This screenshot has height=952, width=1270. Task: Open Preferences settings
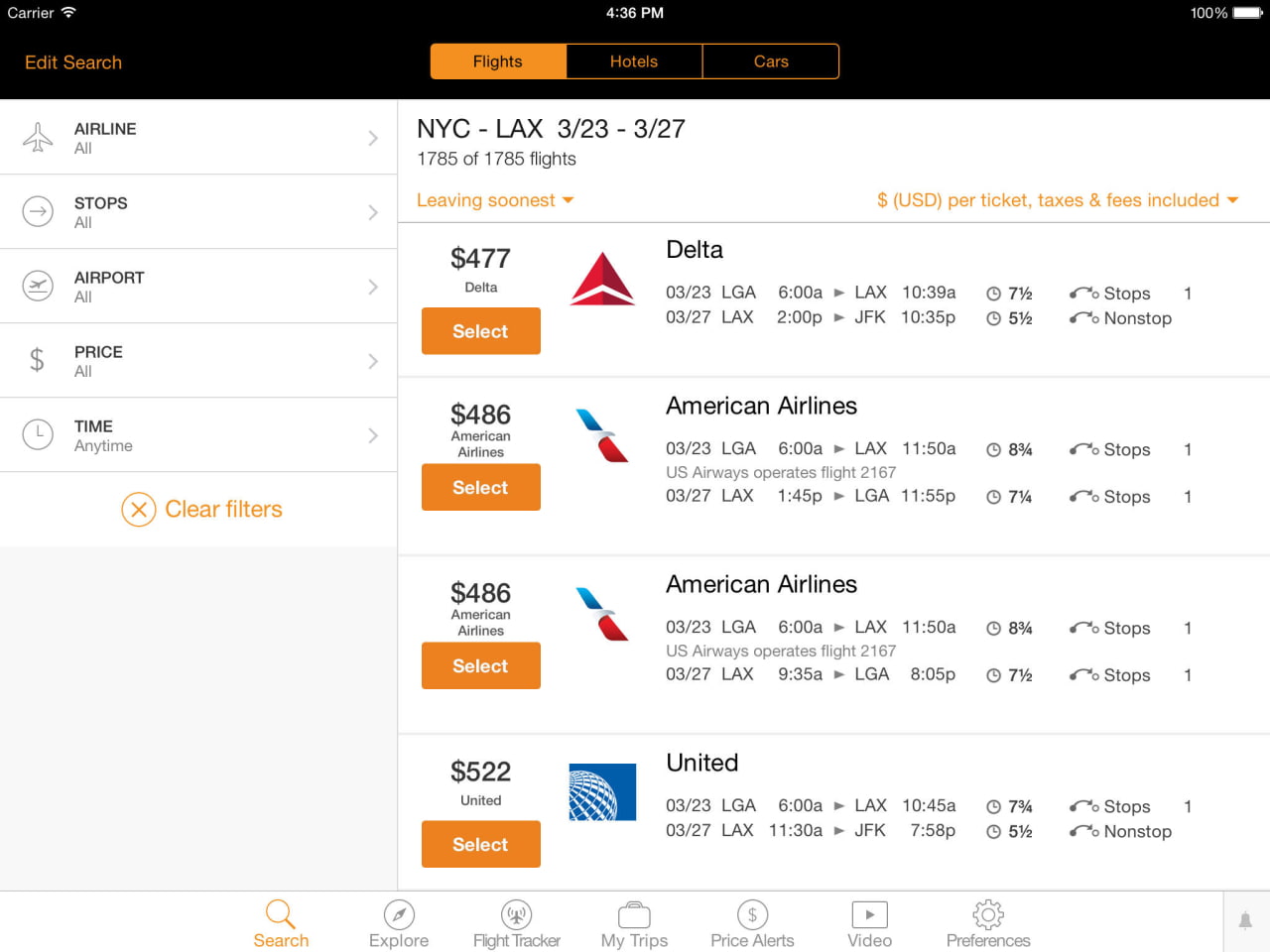coord(987,922)
